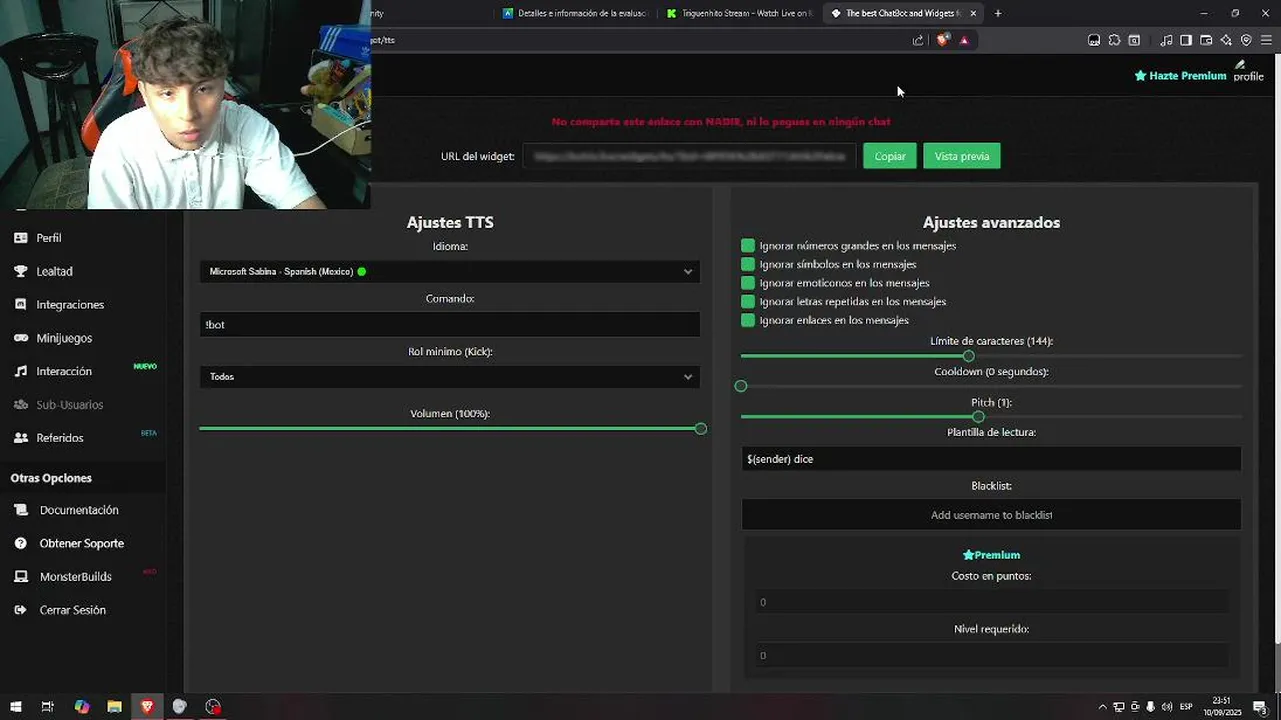Open the Idioma voice dropdown

pyautogui.click(x=450, y=271)
